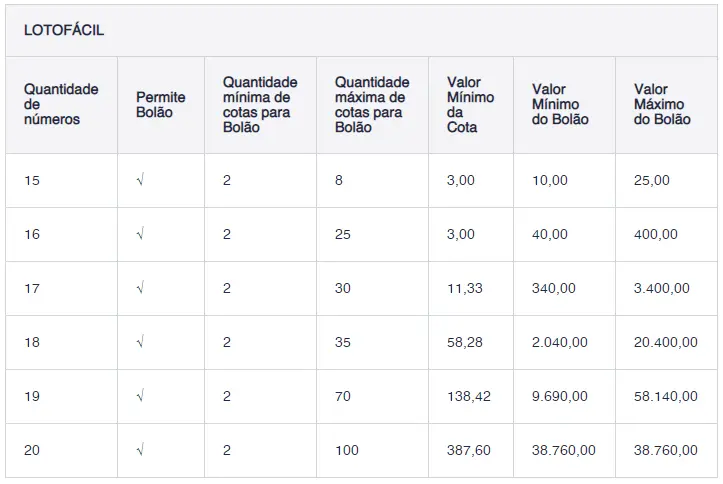
Task: Click the checkmark in the 17 numbers row
Action: (x=140, y=289)
